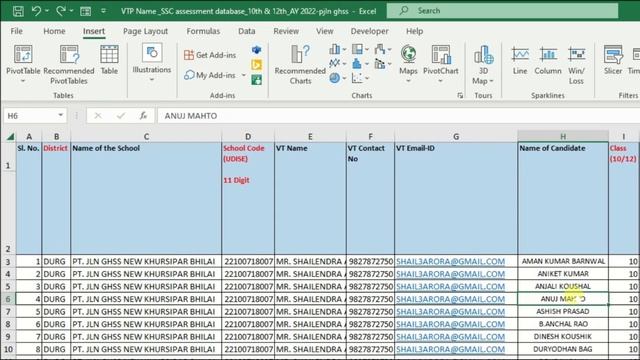The height and width of the screenshot is (360, 640).
Task: Insert Hierarchy chart
Action: 360,49
